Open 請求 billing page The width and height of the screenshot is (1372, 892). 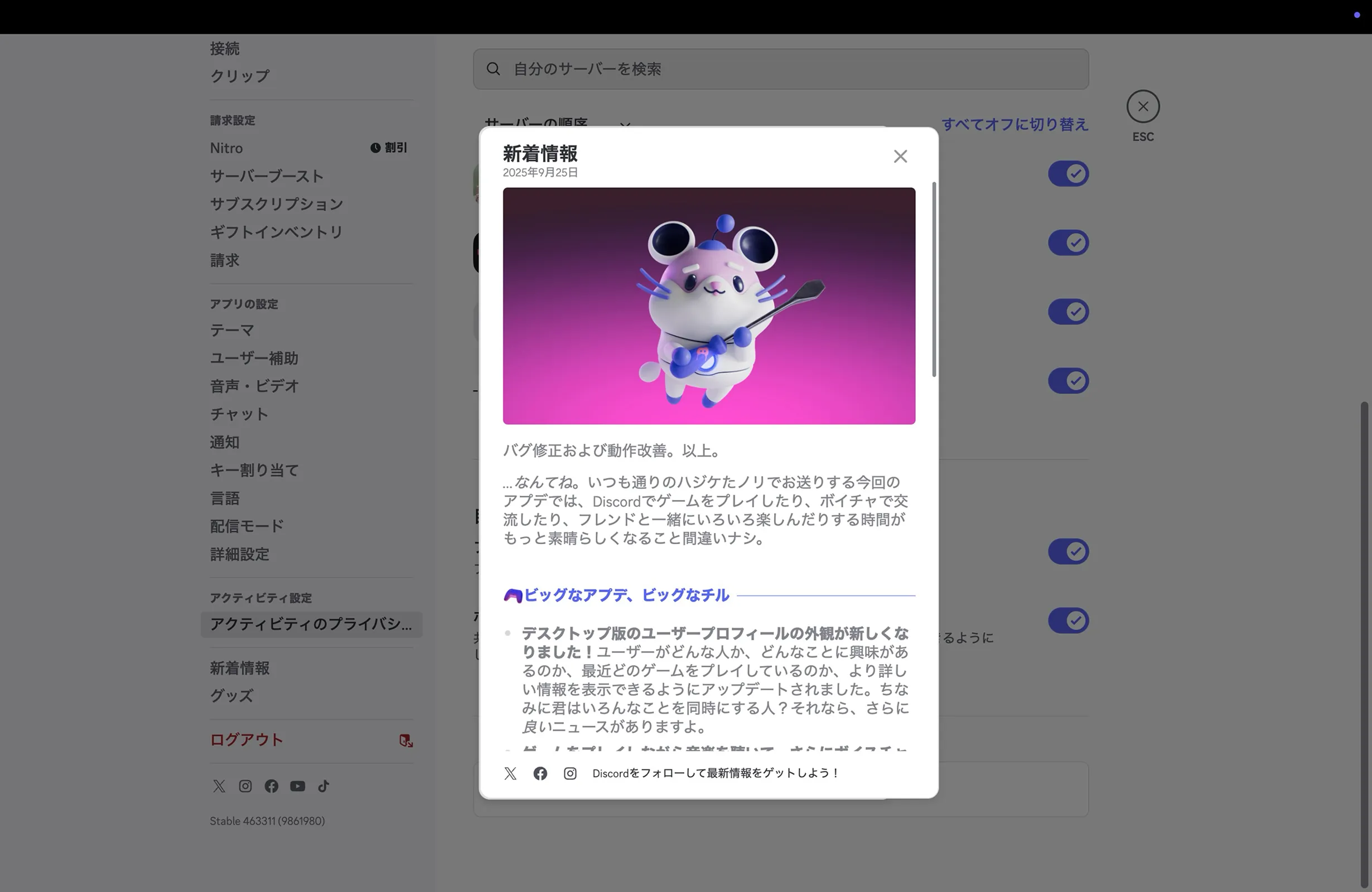225,260
